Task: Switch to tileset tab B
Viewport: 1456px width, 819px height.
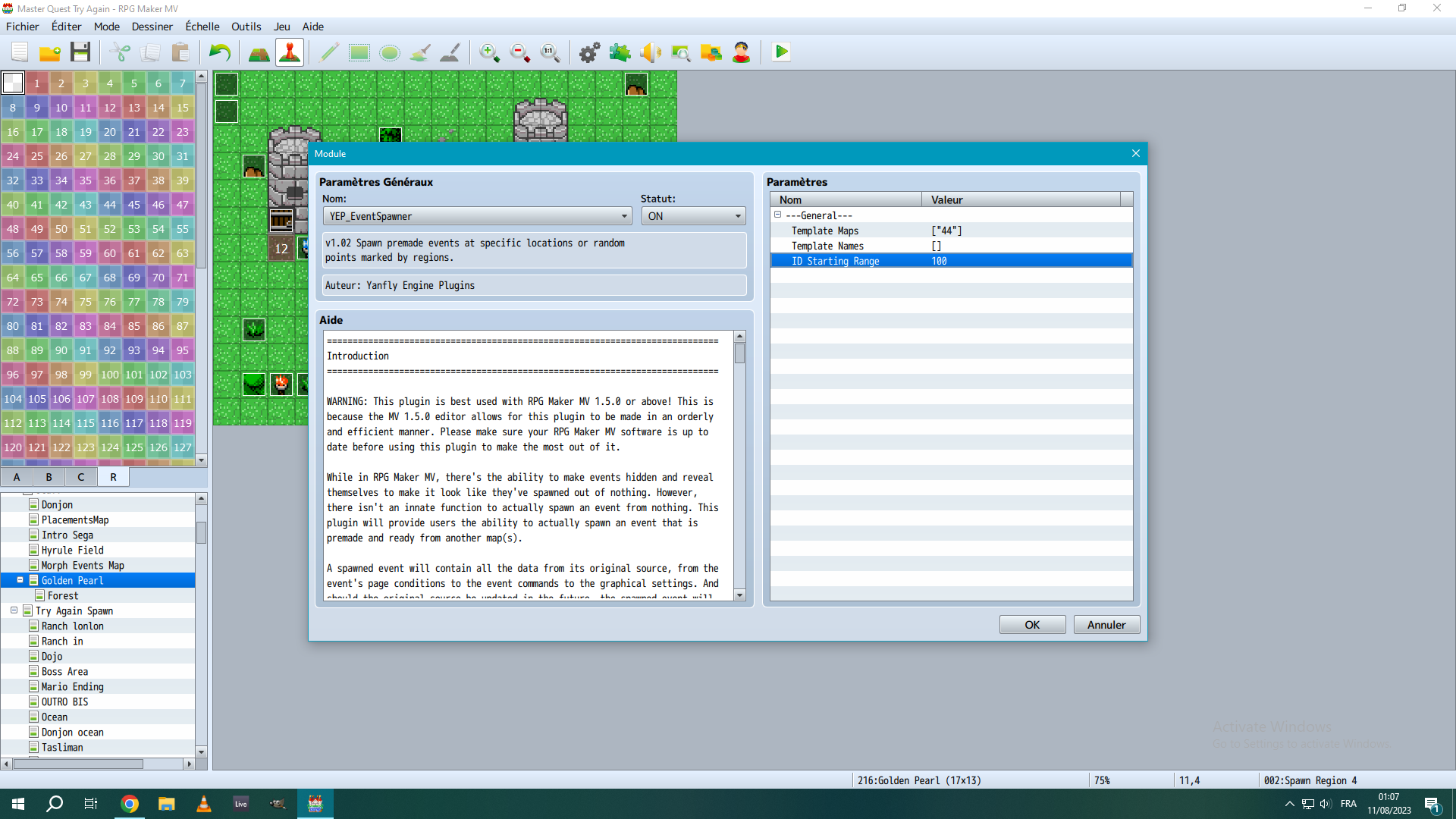Action: click(49, 477)
